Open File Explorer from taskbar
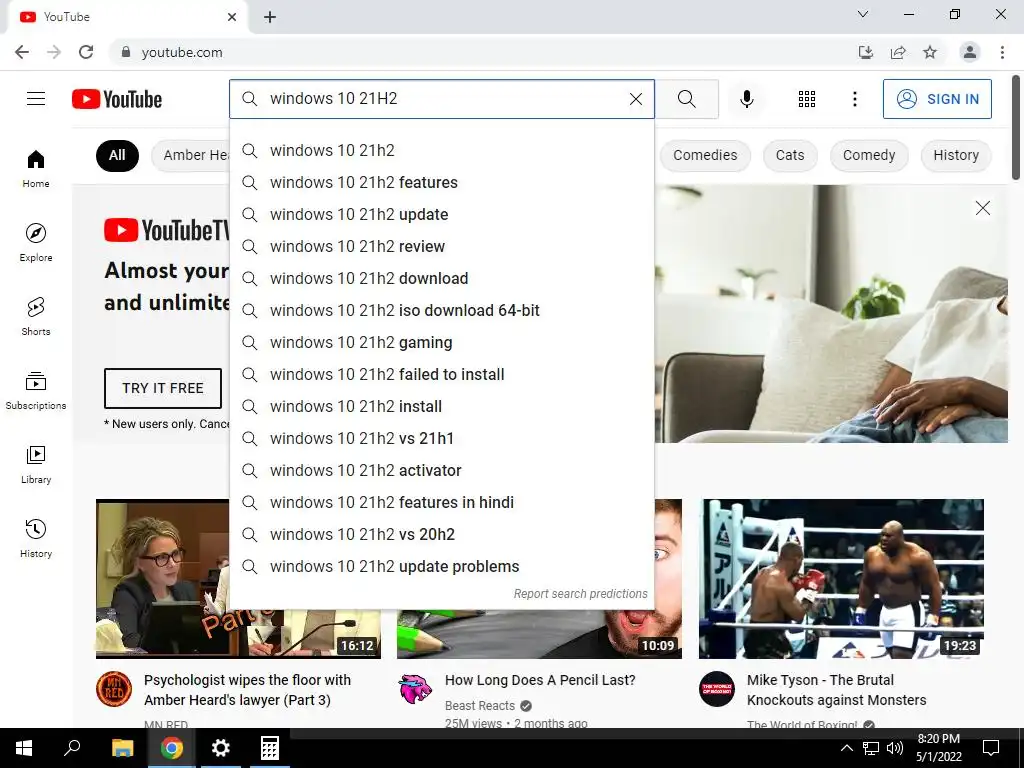 coord(122,748)
